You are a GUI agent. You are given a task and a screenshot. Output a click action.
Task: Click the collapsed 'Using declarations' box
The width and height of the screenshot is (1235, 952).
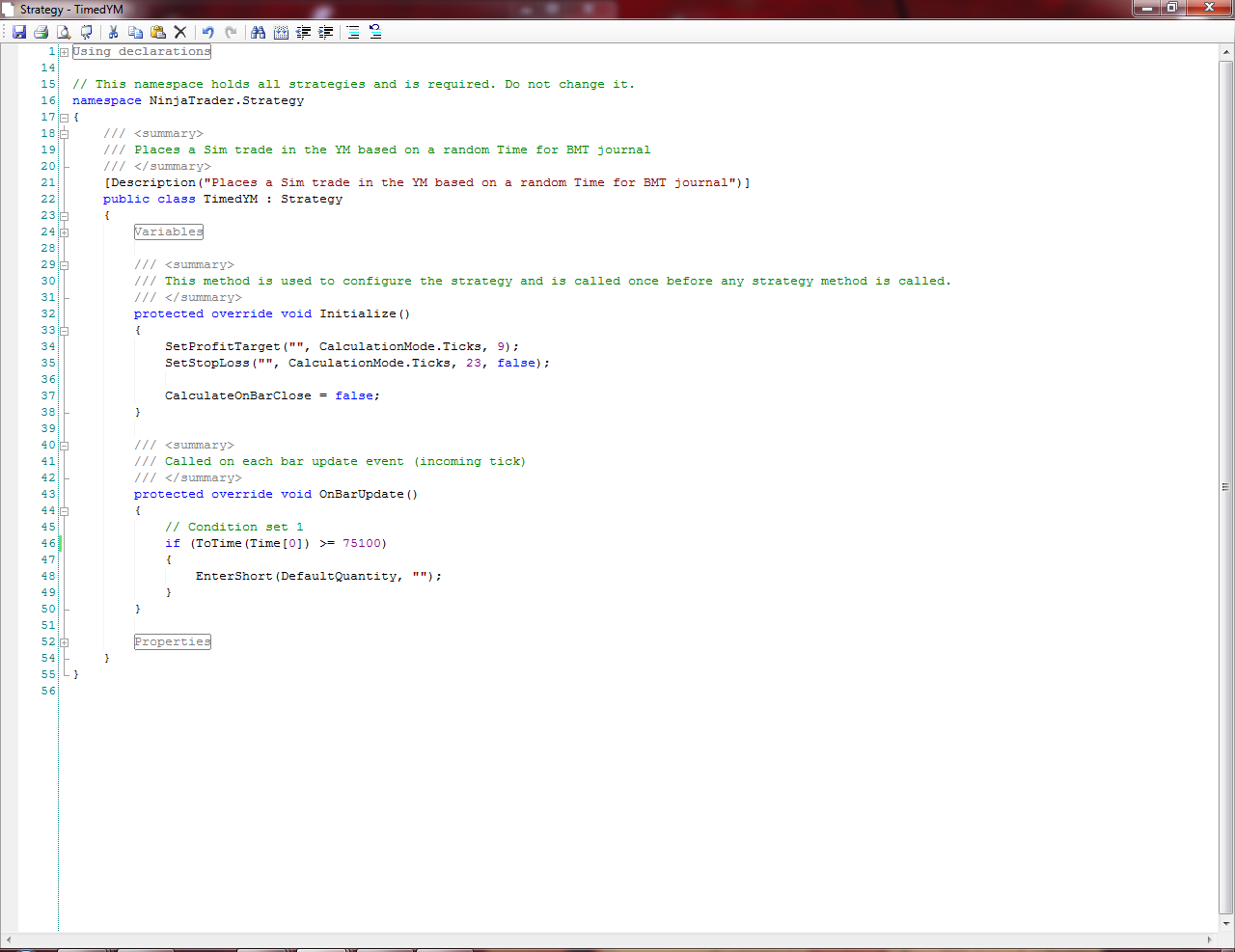coord(142,52)
